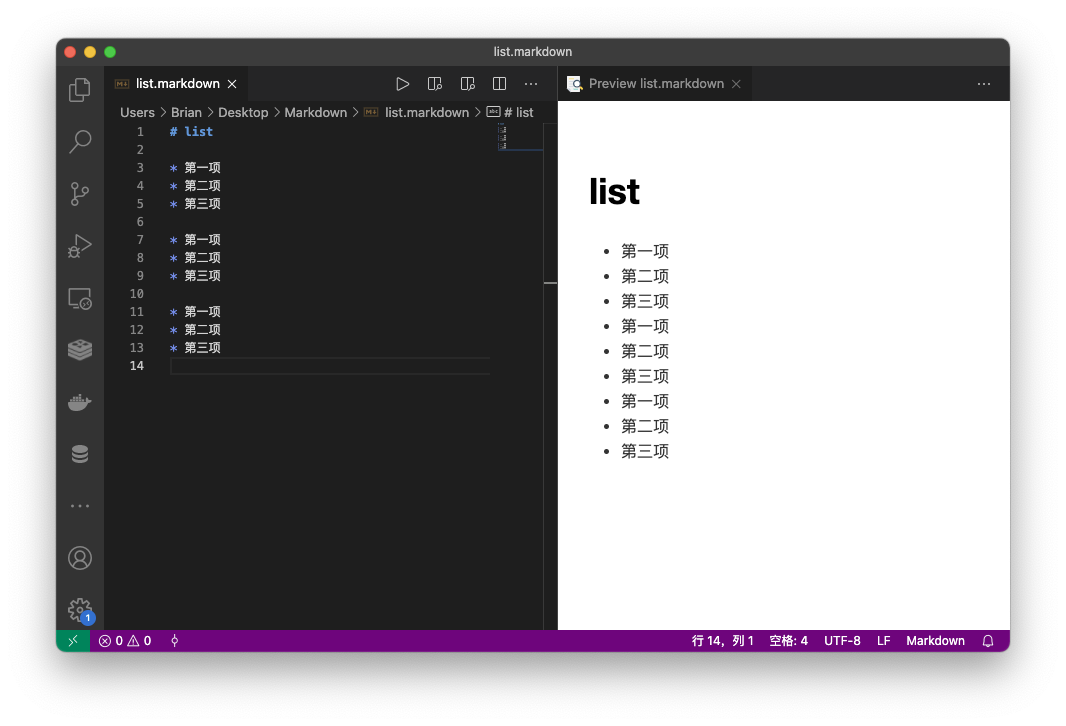The image size is (1066, 726).
Task: Open the Explorer view in activity bar
Action: tap(80, 90)
